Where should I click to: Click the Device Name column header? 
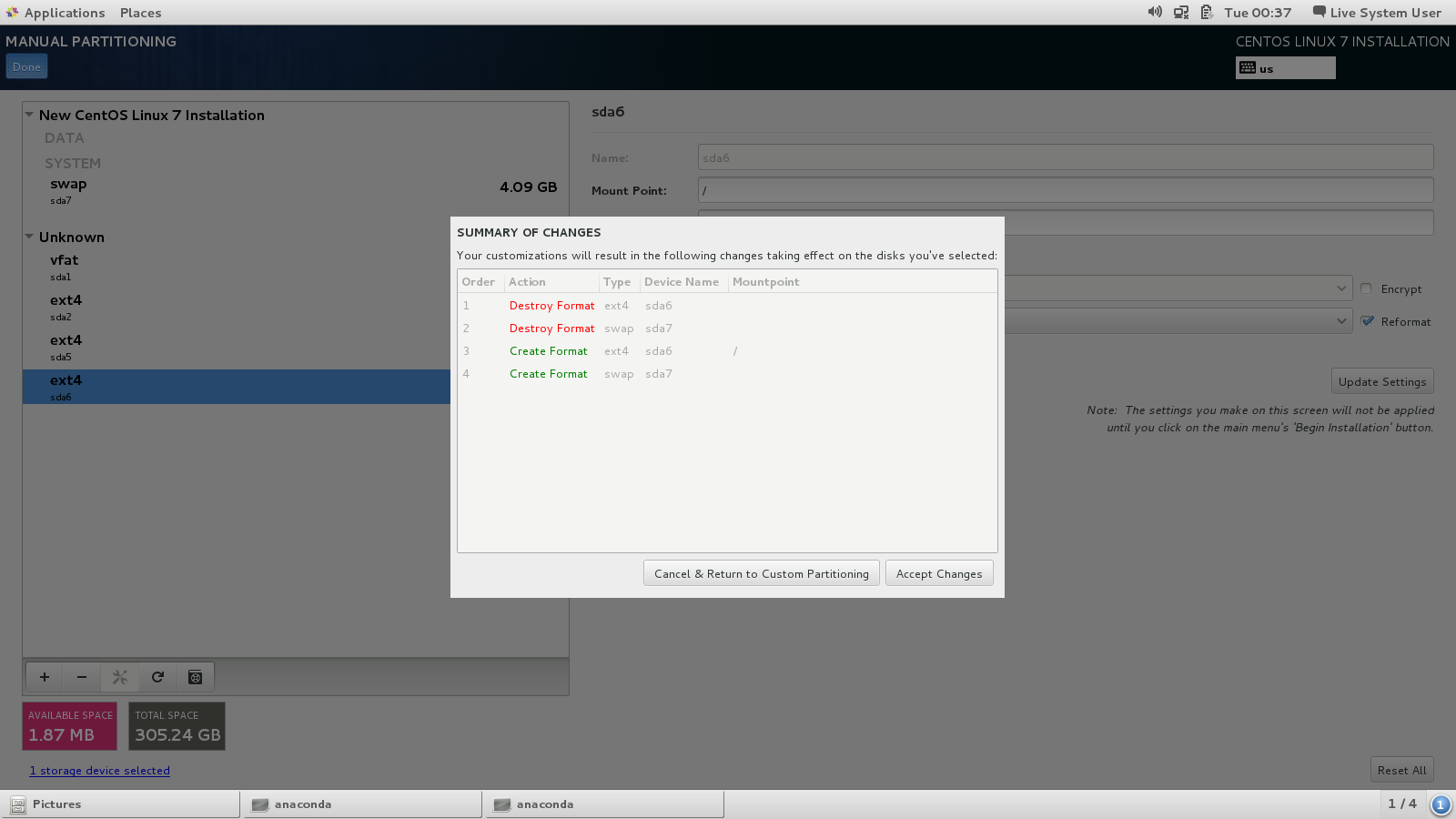tap(683, 282)
